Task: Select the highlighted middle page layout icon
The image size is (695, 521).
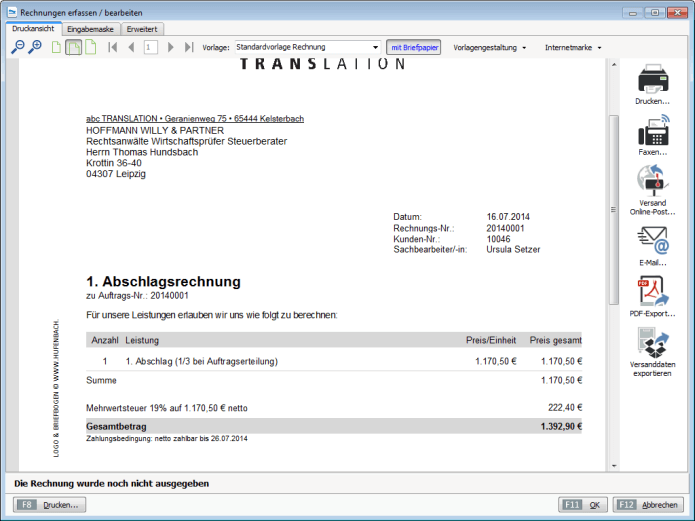Action: pyautogui.click(x=74, y=47)
